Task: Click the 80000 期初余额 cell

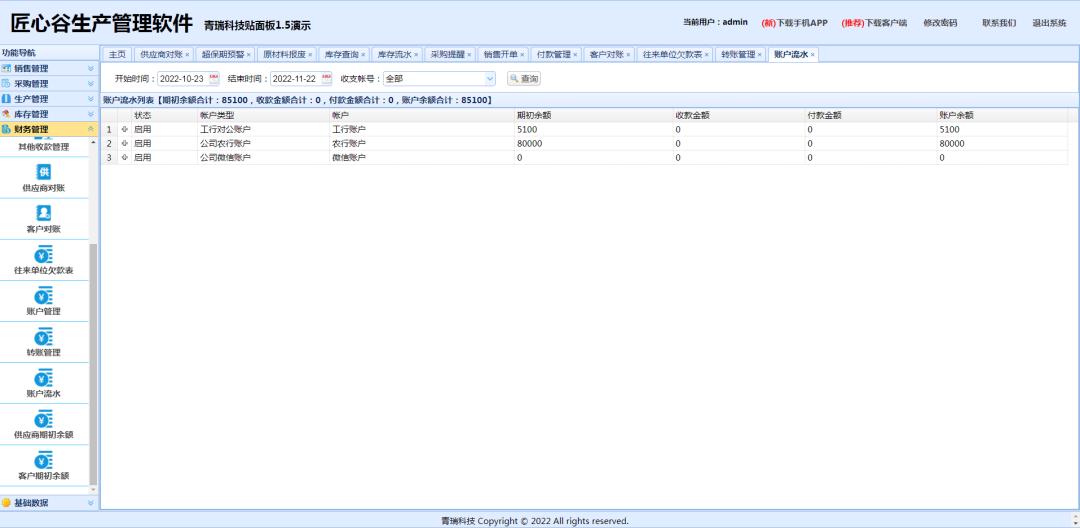Action: pos(593,143)
